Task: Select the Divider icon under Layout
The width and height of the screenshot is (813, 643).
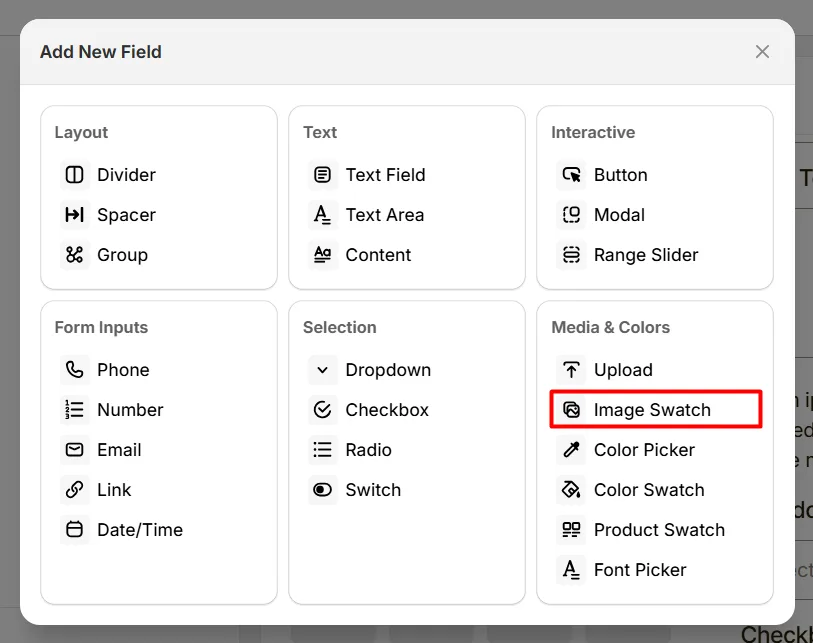Action: [74, 175]
